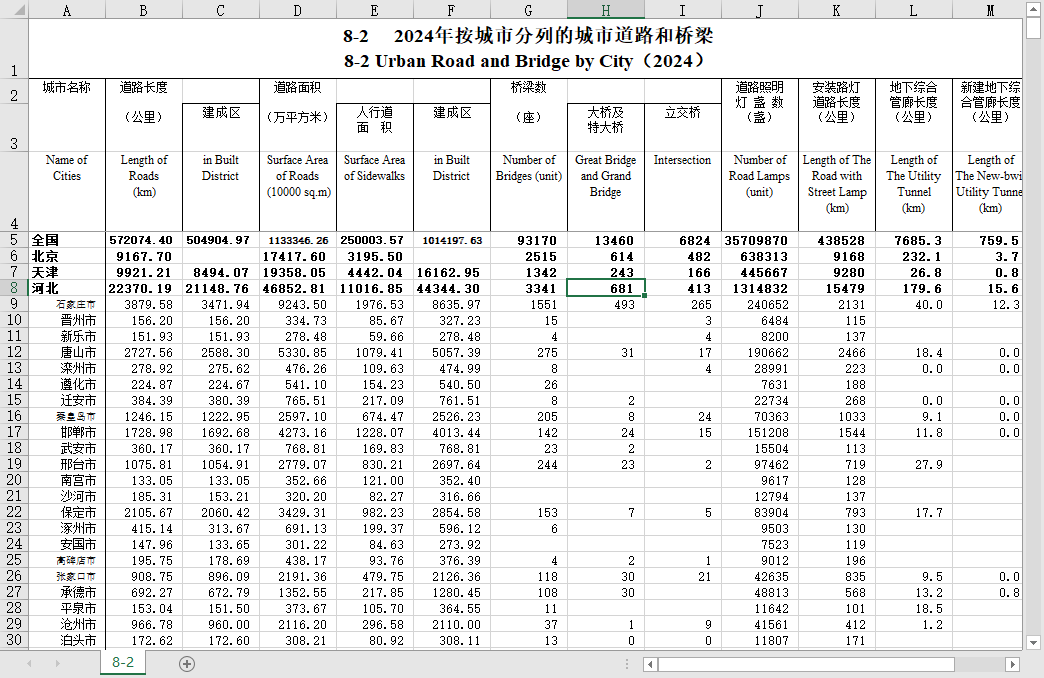This screenshot has height=678, width=1044.
Task: Click '邯郸市' city name cell
Action: (x=67, y=432)
